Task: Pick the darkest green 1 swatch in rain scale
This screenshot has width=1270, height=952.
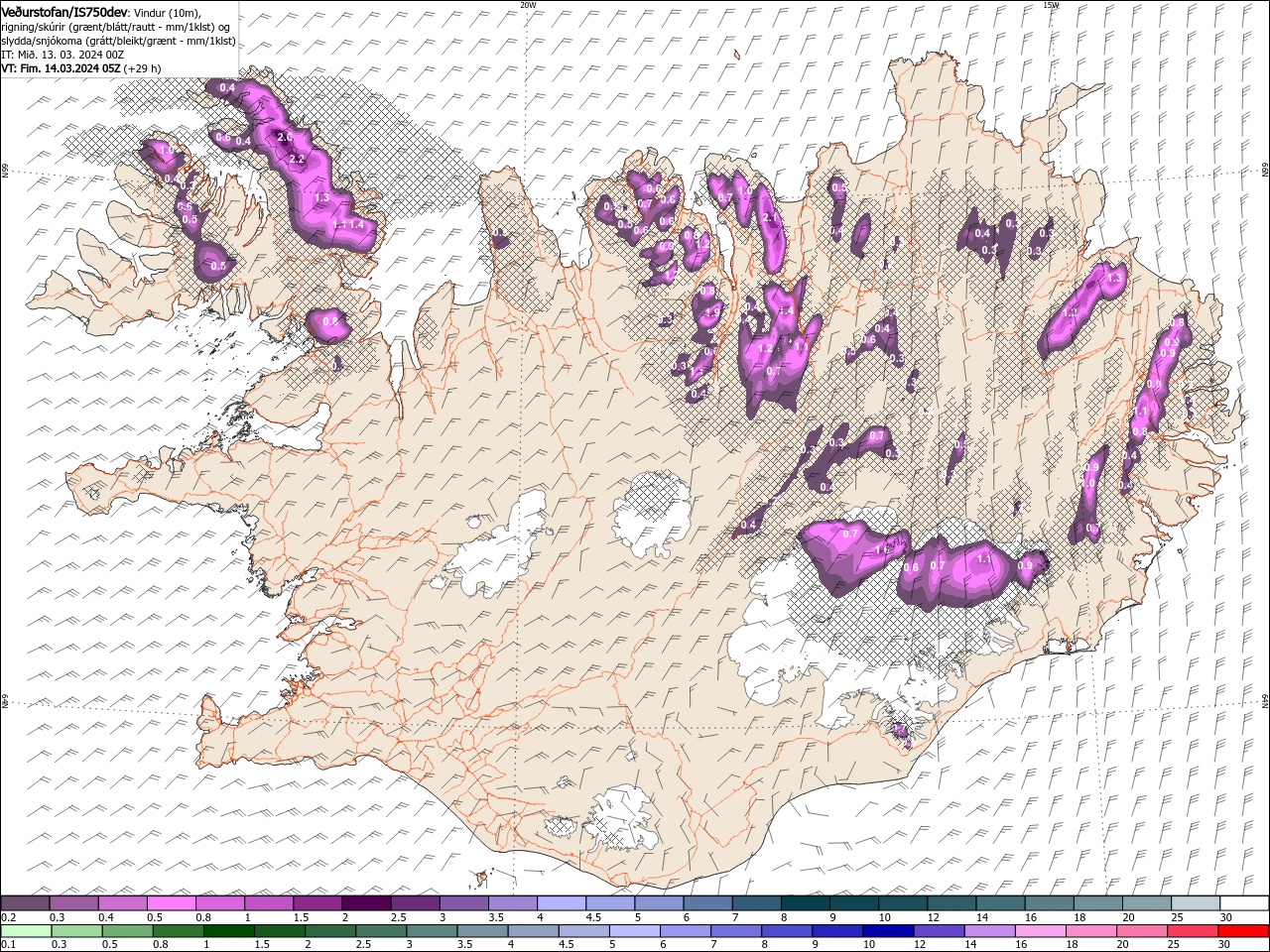Action: [x=229, y=931]
